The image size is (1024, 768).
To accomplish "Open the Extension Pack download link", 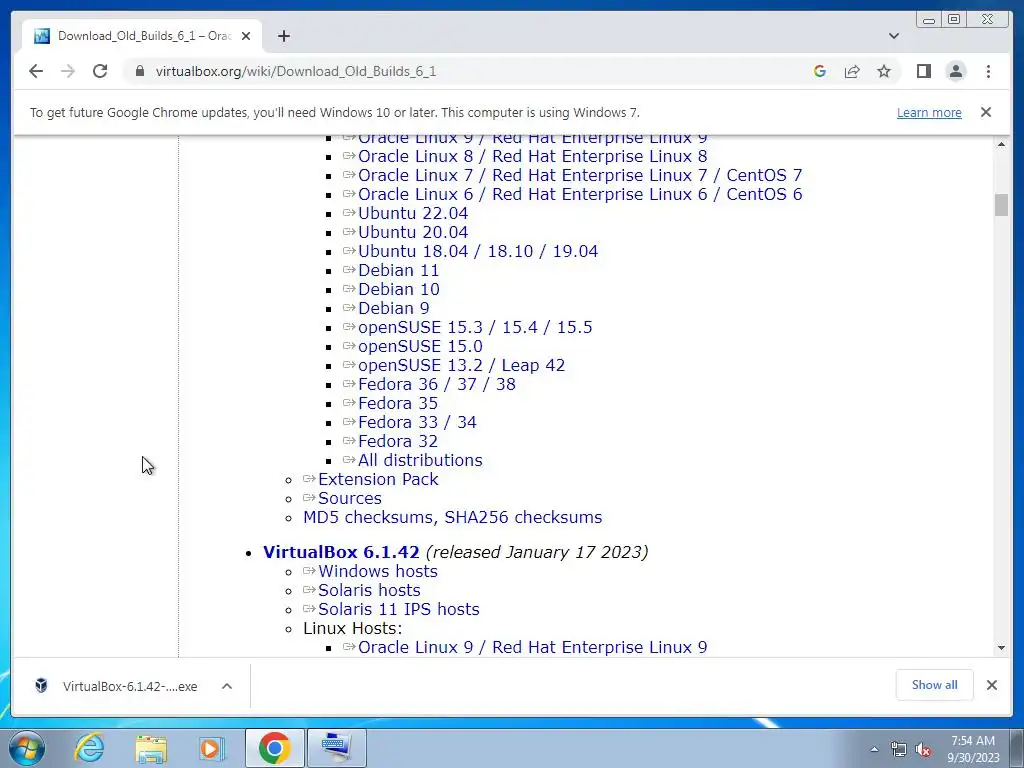I will 378,479.
